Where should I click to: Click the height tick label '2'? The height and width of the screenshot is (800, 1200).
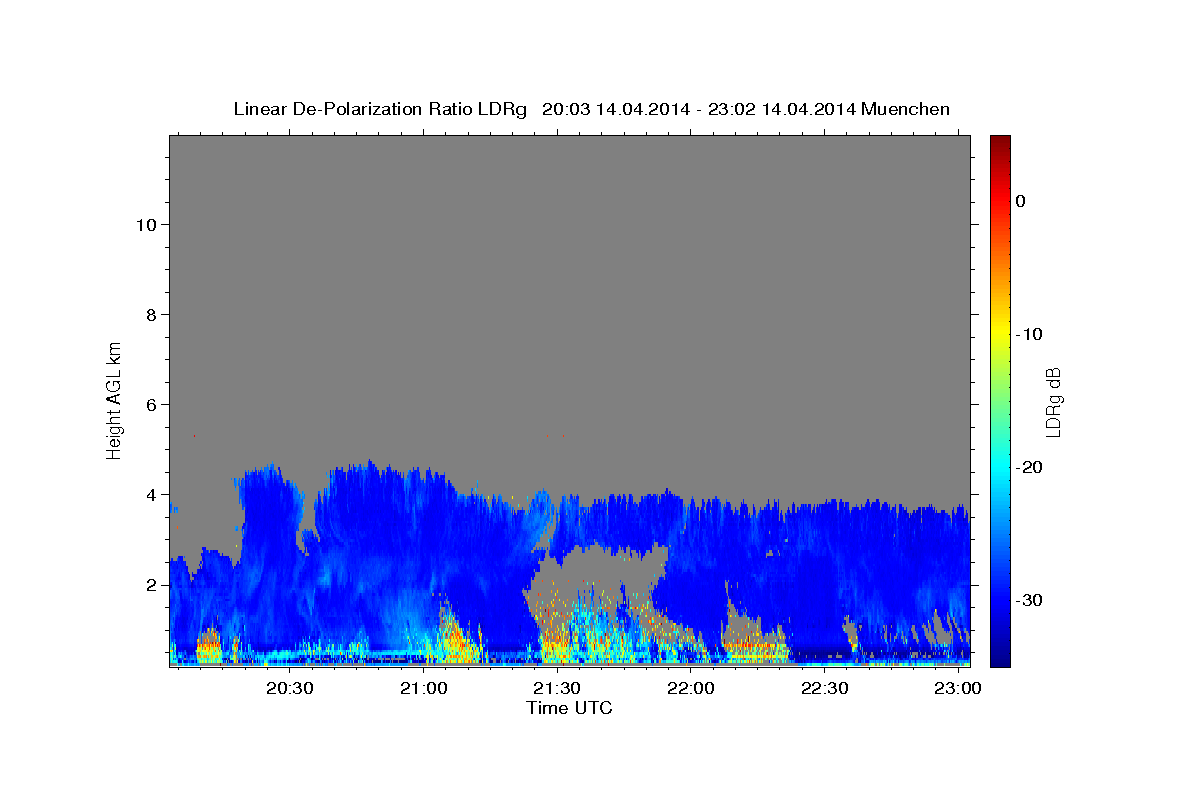tap(151, 584)
